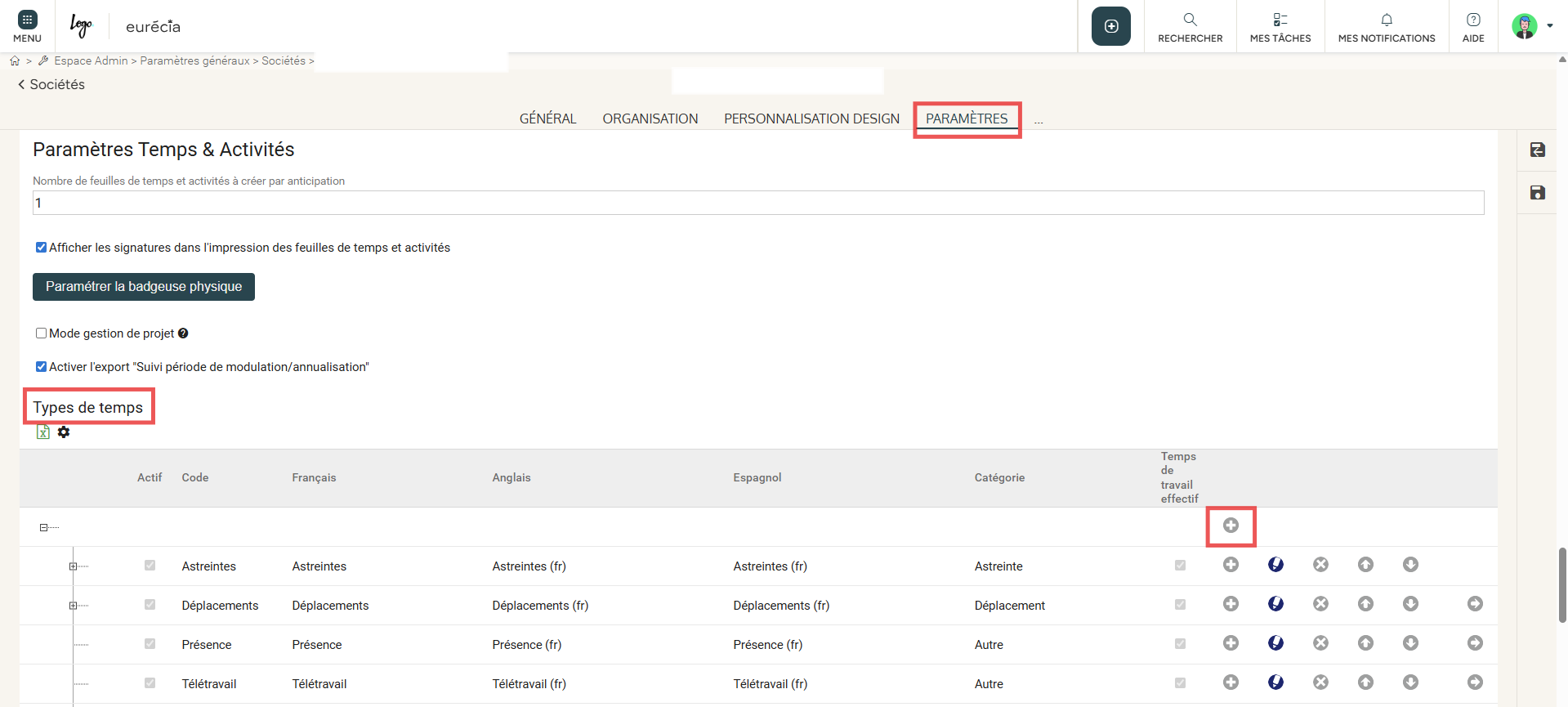
Task: Edit the Astreintes time type
Action: [1275, 565]
